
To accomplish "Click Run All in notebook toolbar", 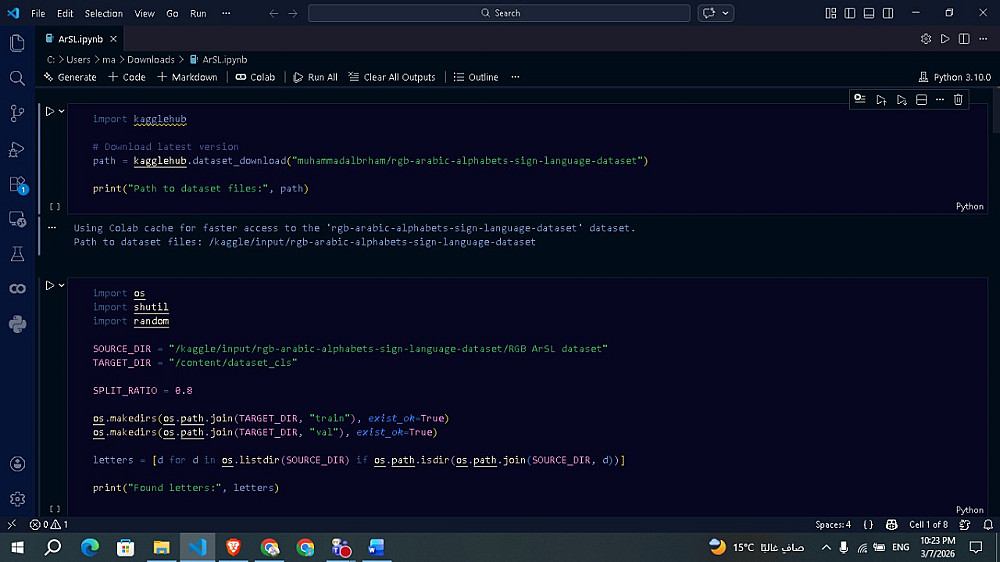I will (315, 77).
